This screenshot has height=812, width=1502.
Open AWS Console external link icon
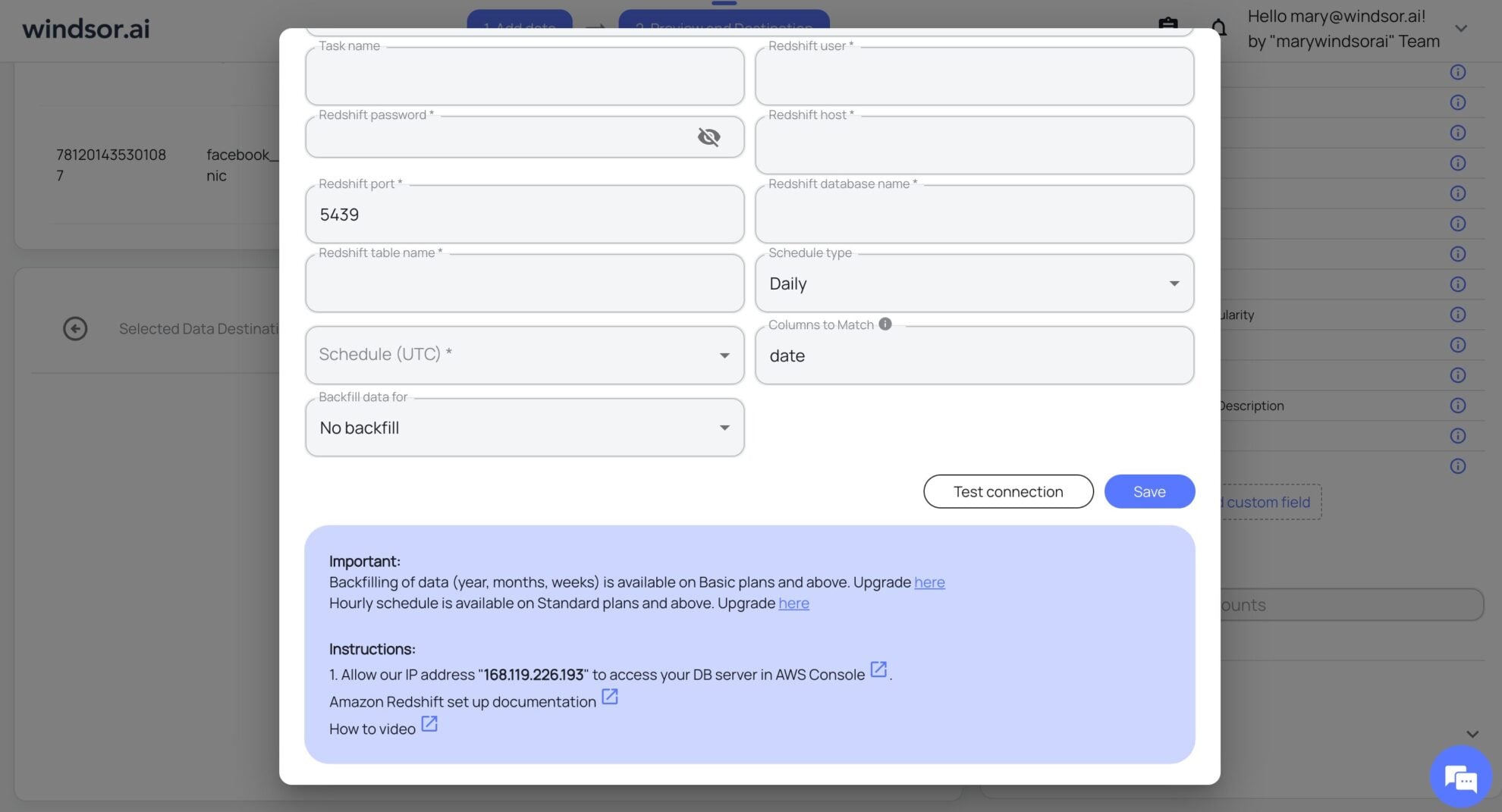click(x=878, y=669)
